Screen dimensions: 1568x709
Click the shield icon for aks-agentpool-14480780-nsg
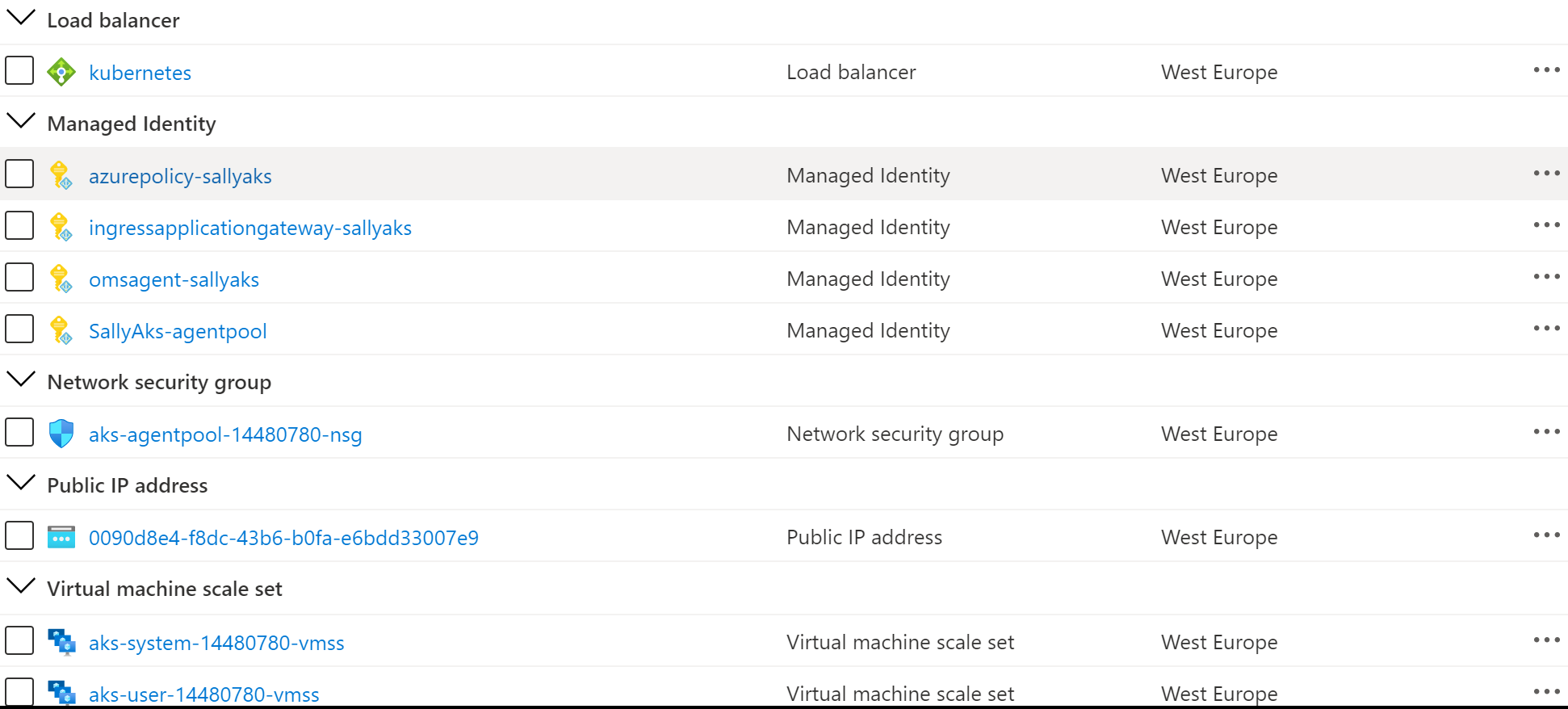[x=61, y=434]
